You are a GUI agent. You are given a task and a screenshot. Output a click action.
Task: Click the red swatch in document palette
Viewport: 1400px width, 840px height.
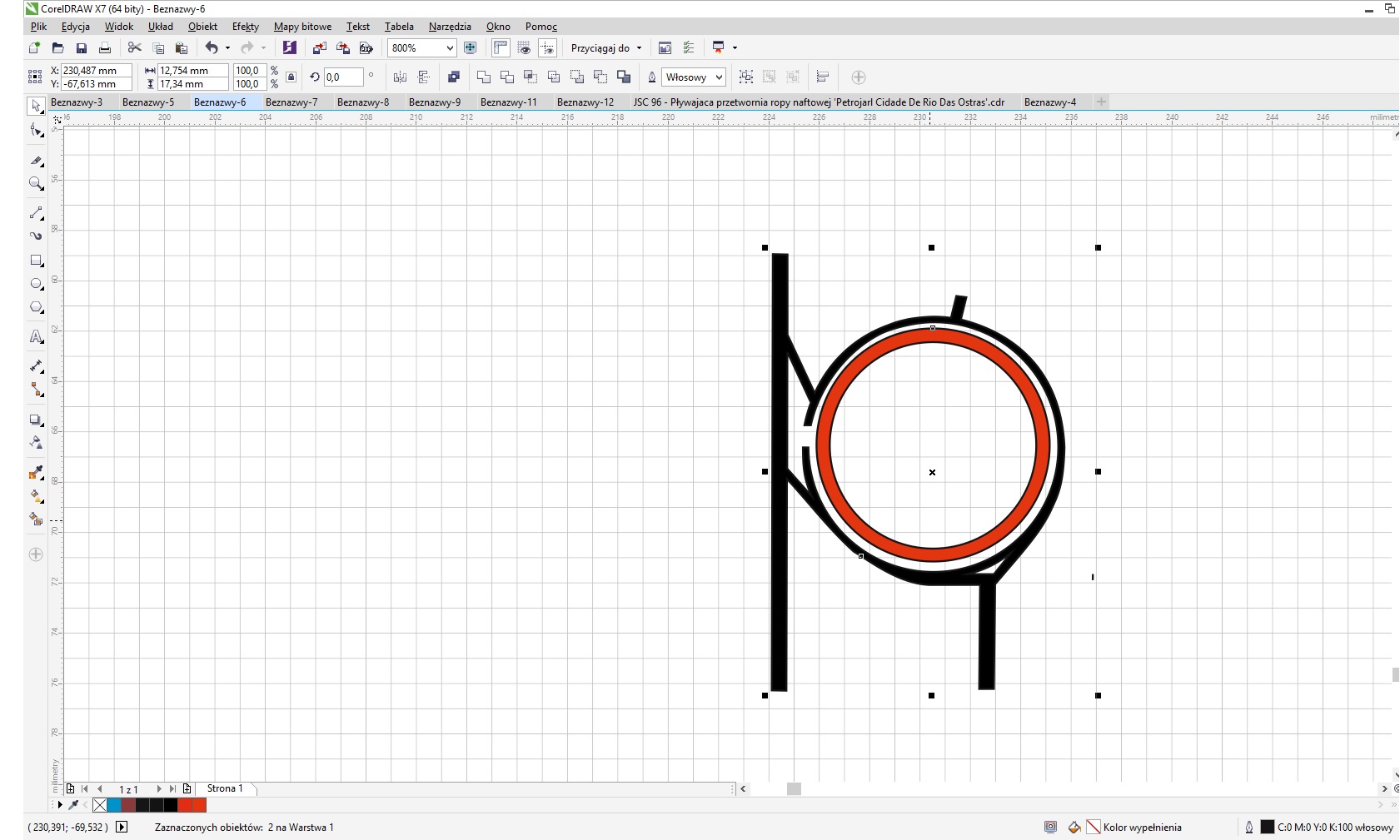pyautogui.click(x=185, y=805)
